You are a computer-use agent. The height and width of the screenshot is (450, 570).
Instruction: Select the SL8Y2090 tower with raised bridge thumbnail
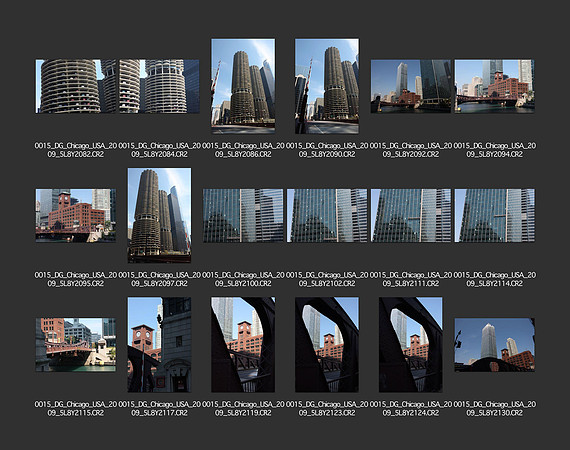(x=327, y=86)
